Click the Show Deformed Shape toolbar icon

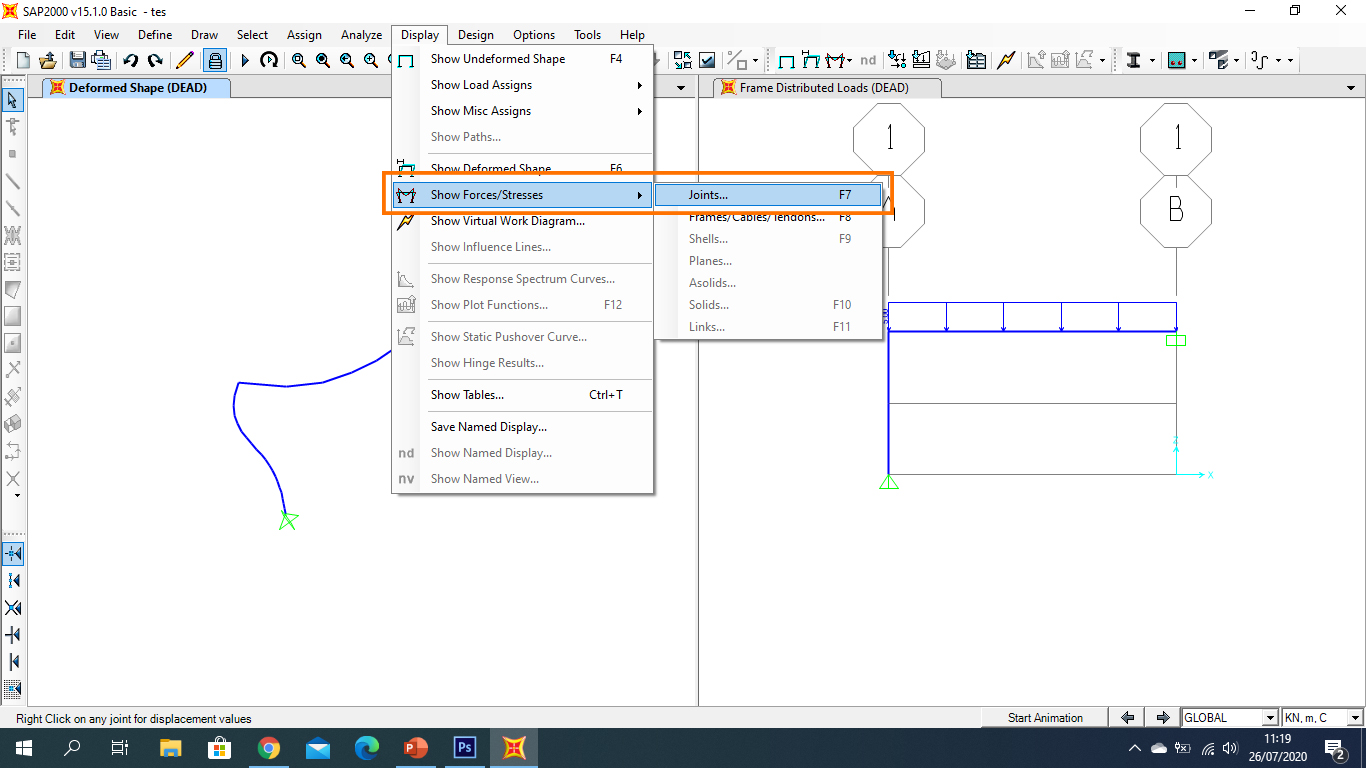click(x=811, y=60)
